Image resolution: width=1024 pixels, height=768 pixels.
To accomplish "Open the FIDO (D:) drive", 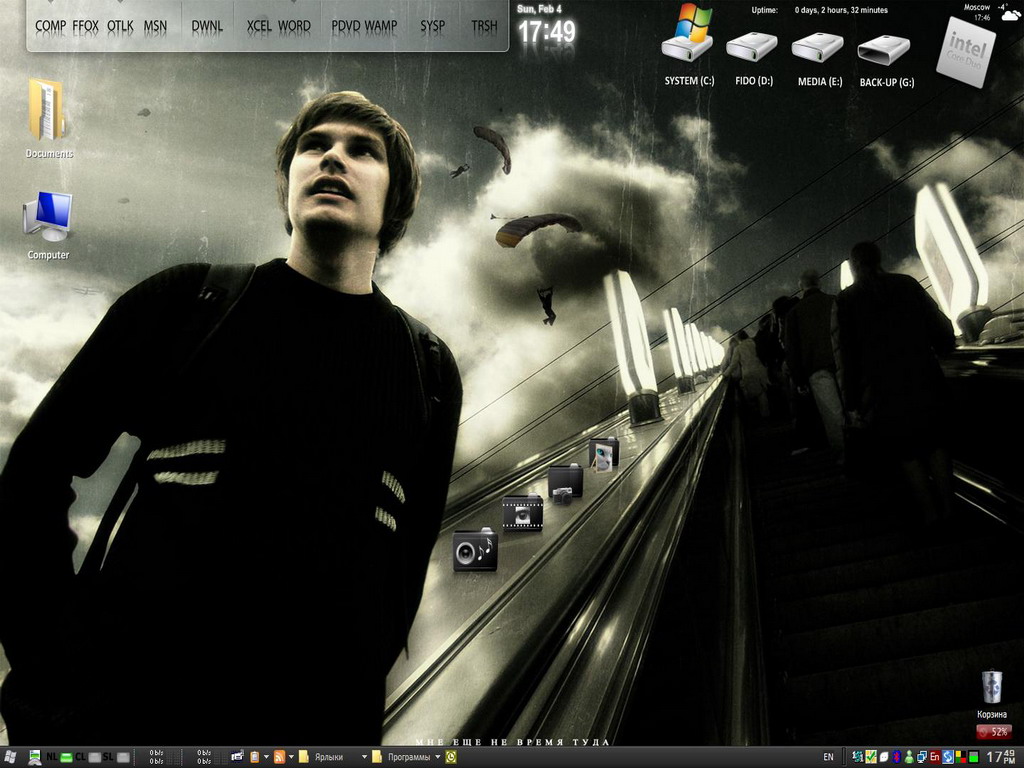I will [x=752, y=46].
